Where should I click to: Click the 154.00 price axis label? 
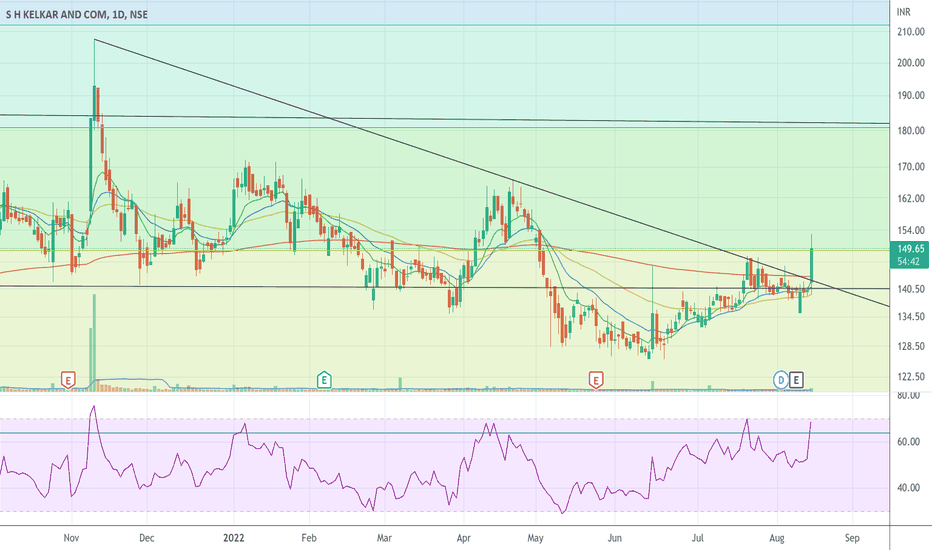tap(911, 230)
